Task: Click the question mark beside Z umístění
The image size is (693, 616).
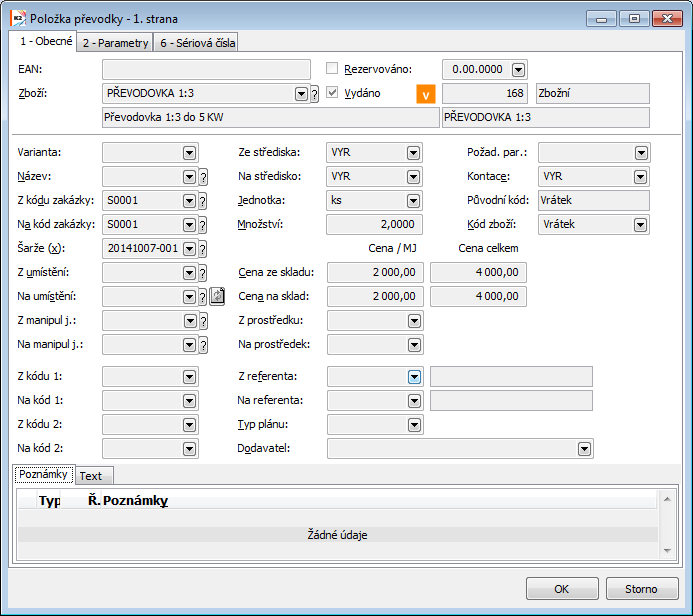Action: click(x=203, y=273)
